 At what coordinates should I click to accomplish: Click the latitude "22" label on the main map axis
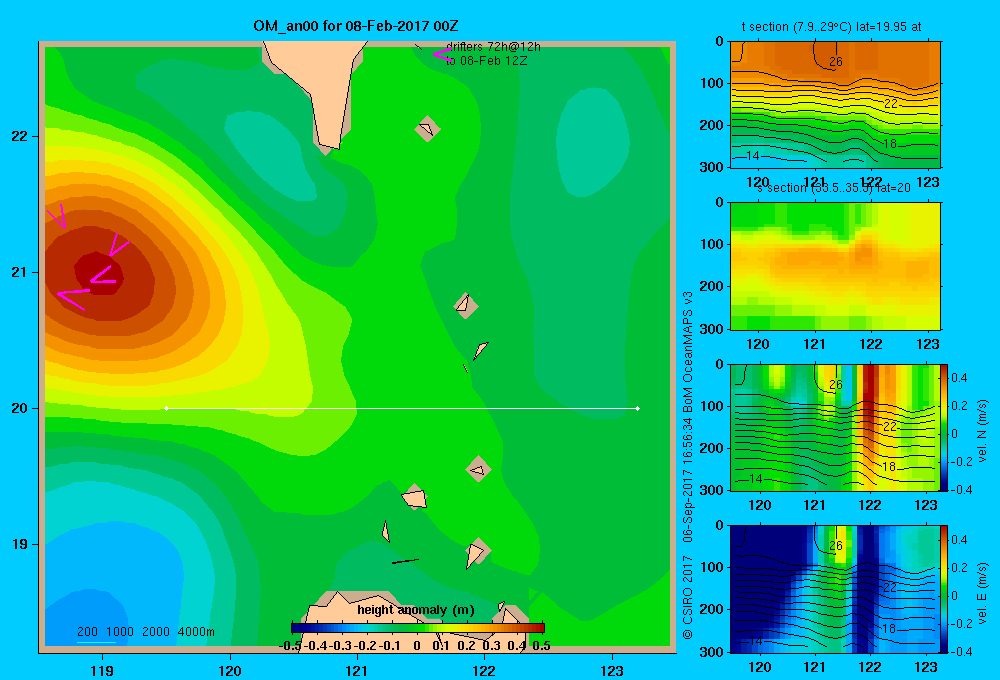click(x=20, y=136)
